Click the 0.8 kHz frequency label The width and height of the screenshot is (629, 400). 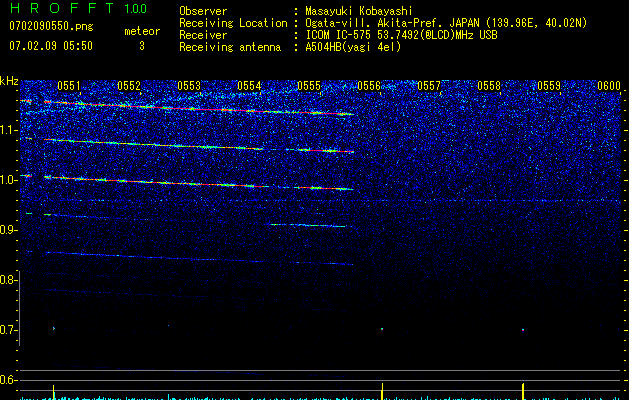point(8,280)
